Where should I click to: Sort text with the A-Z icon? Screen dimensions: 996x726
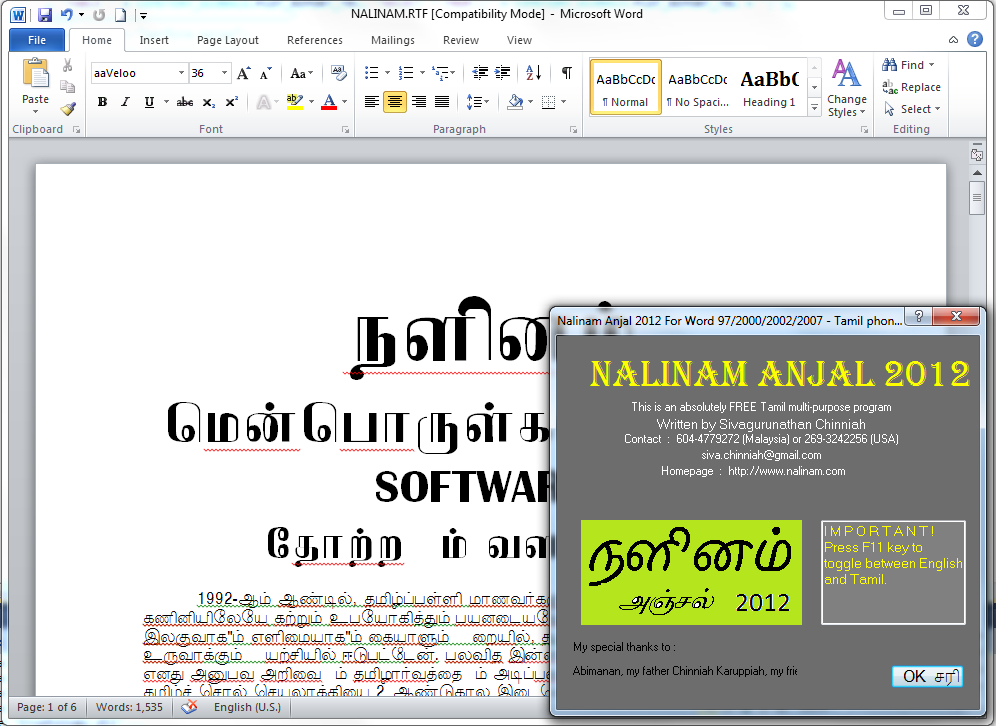(534, 73)
